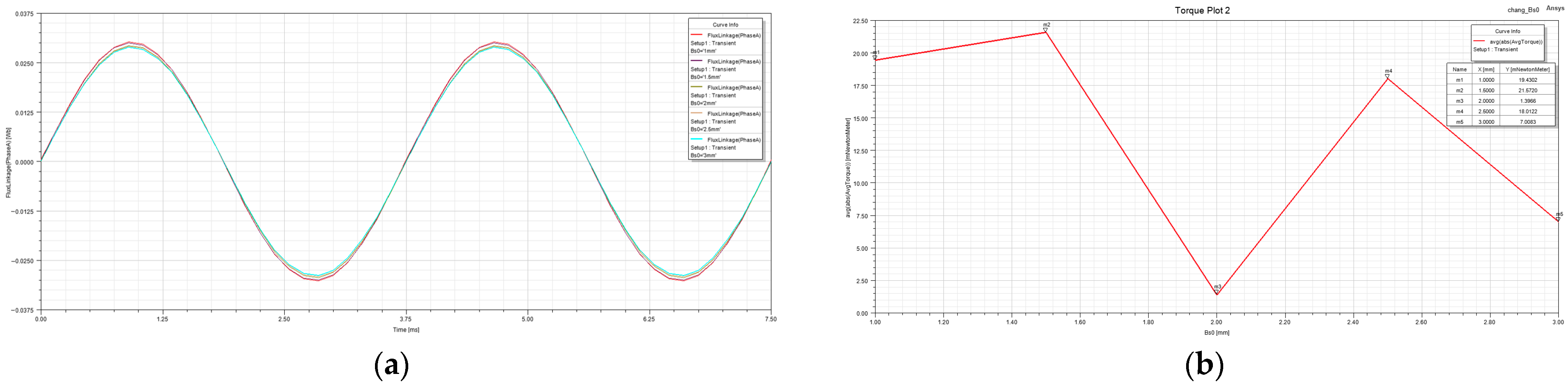Click the m5 name cell in the marker table
1568x385 pixels.
pyautogui.click(x=1460, y=121)
